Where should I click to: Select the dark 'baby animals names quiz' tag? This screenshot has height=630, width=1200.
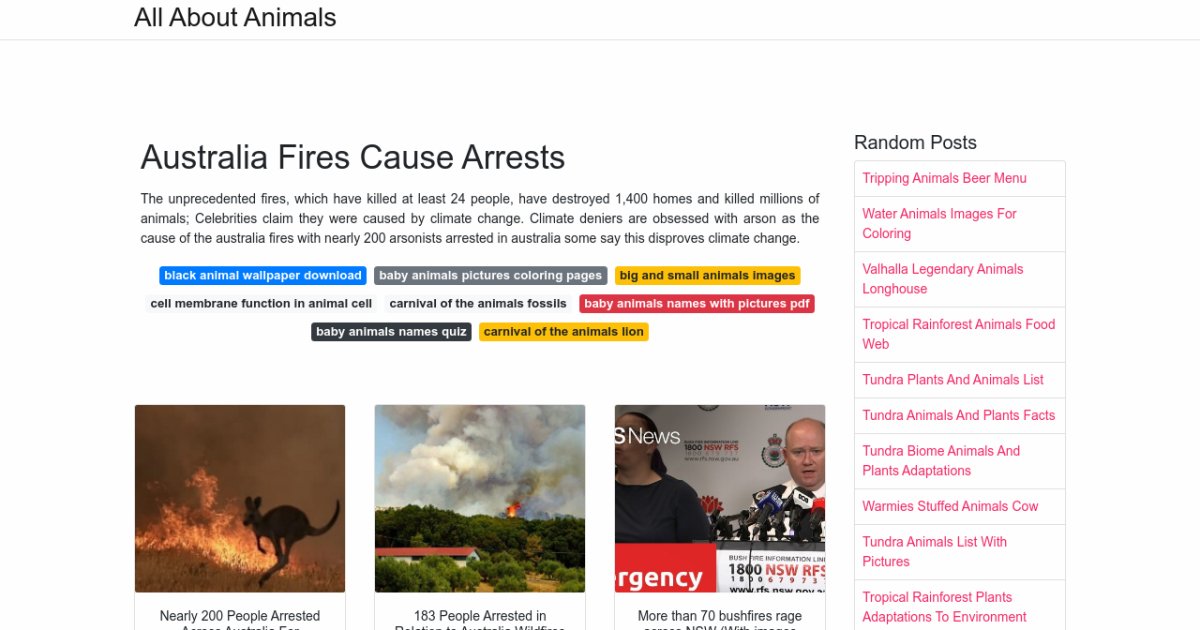tap(391, 332)
